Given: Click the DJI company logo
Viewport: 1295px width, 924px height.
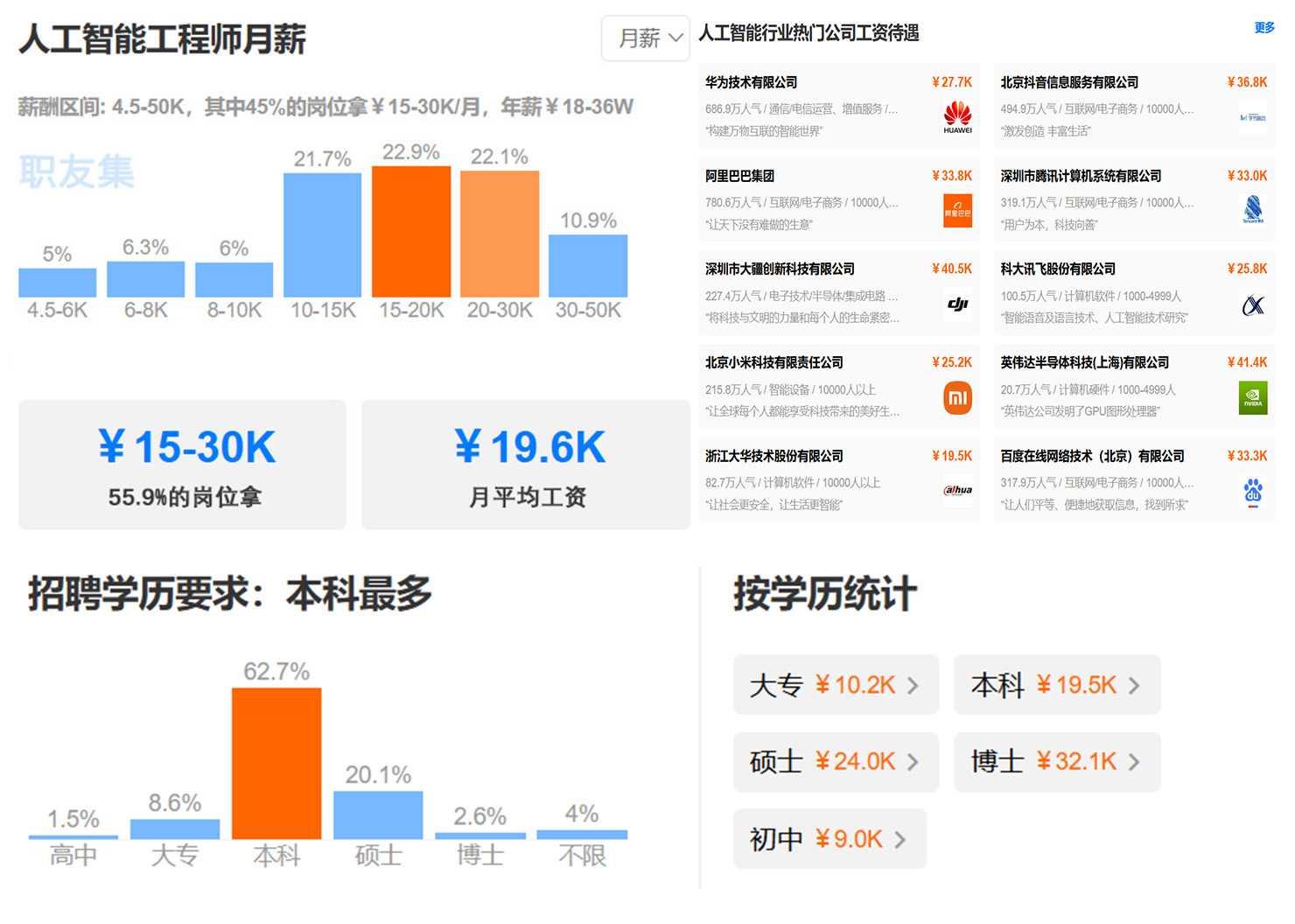Looking at the screenshot, I should [x=957, y=304].
